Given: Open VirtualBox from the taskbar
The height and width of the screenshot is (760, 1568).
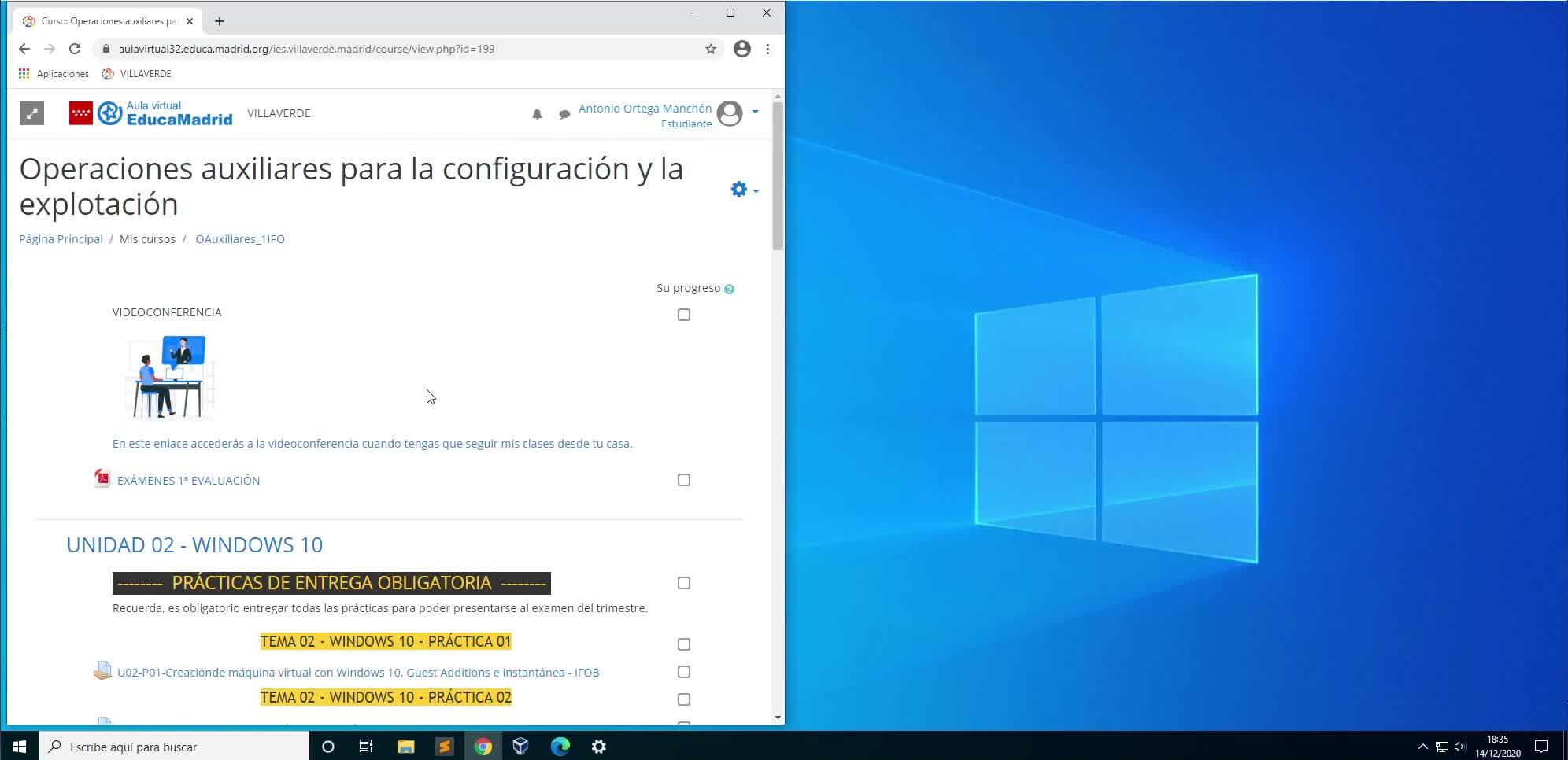Looking at the screenshot, I should (x=521, y=746).
